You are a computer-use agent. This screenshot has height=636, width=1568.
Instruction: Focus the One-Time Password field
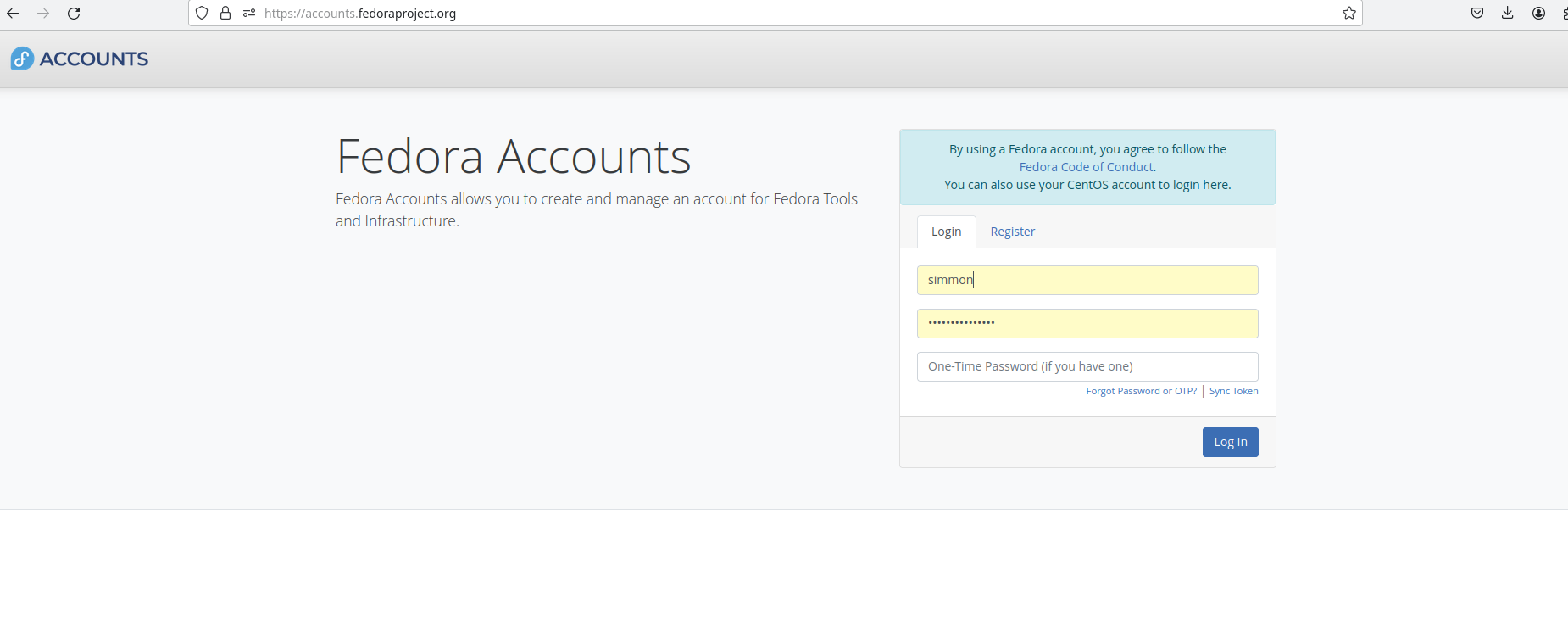click(x=1087, y=366)
